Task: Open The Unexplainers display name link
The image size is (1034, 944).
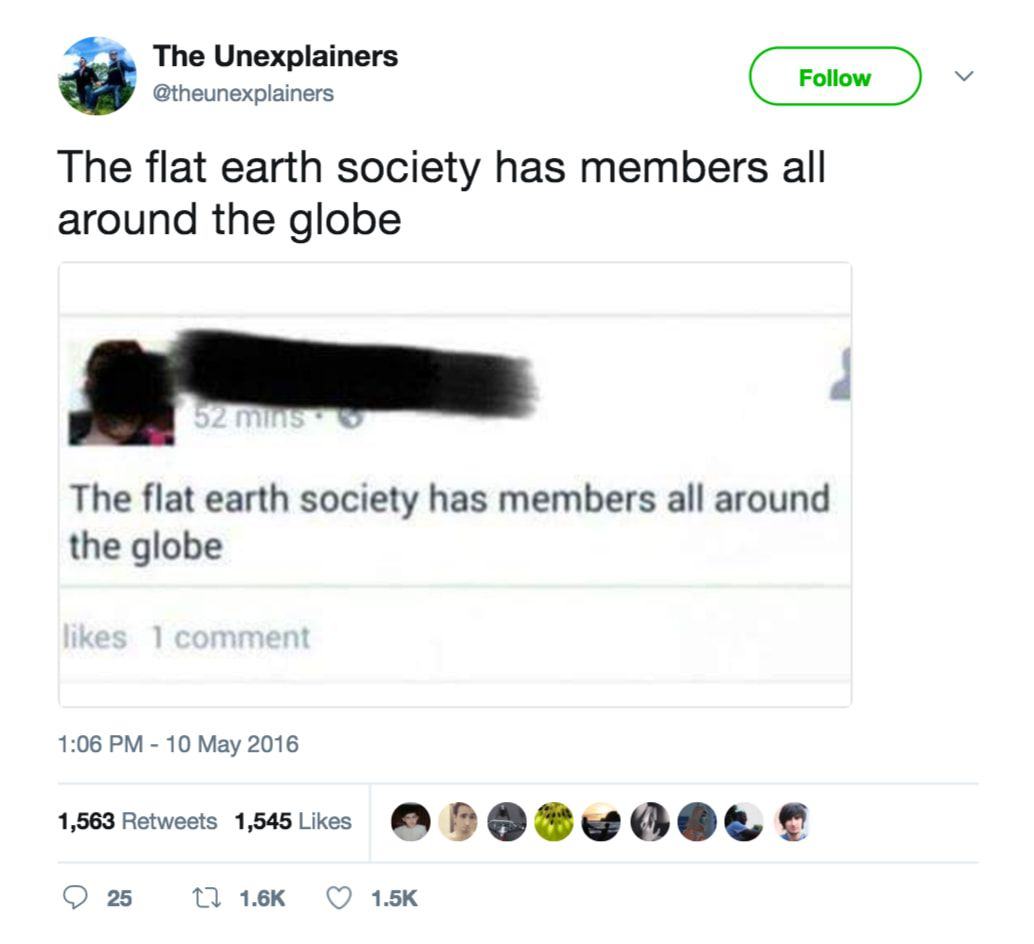Action: coord(276,56)
